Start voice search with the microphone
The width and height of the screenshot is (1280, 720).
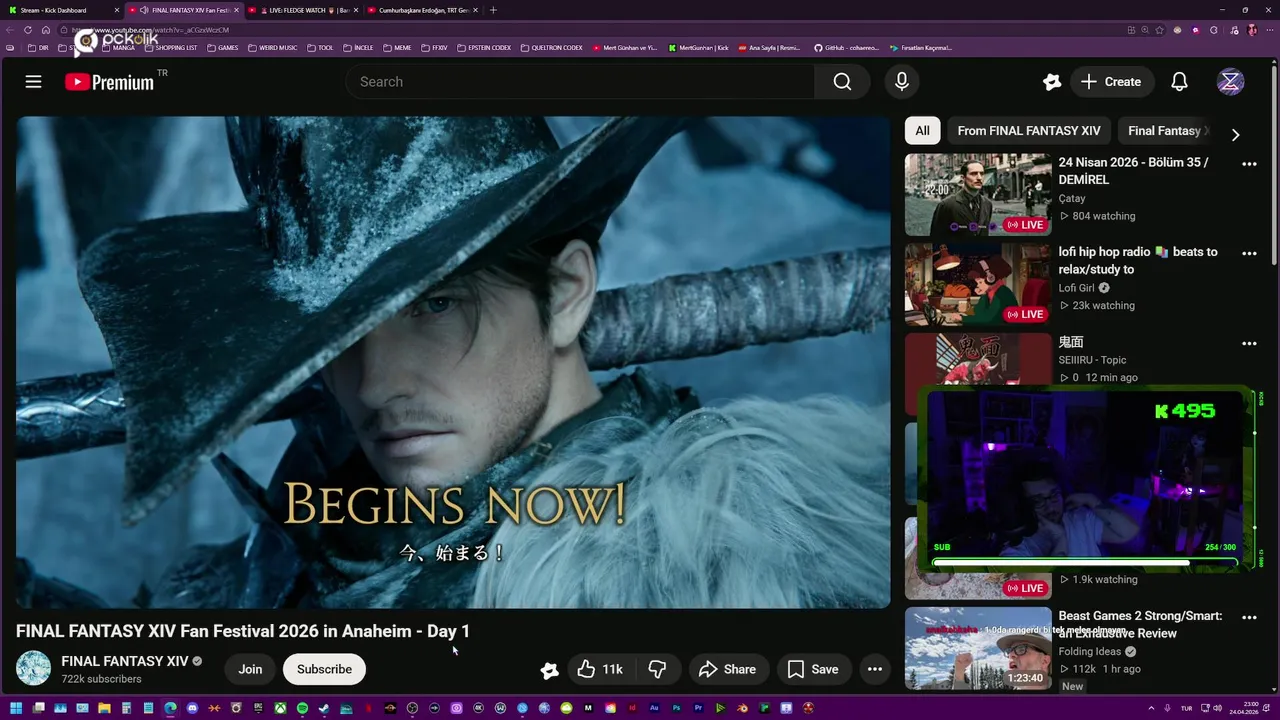(902, 82)
